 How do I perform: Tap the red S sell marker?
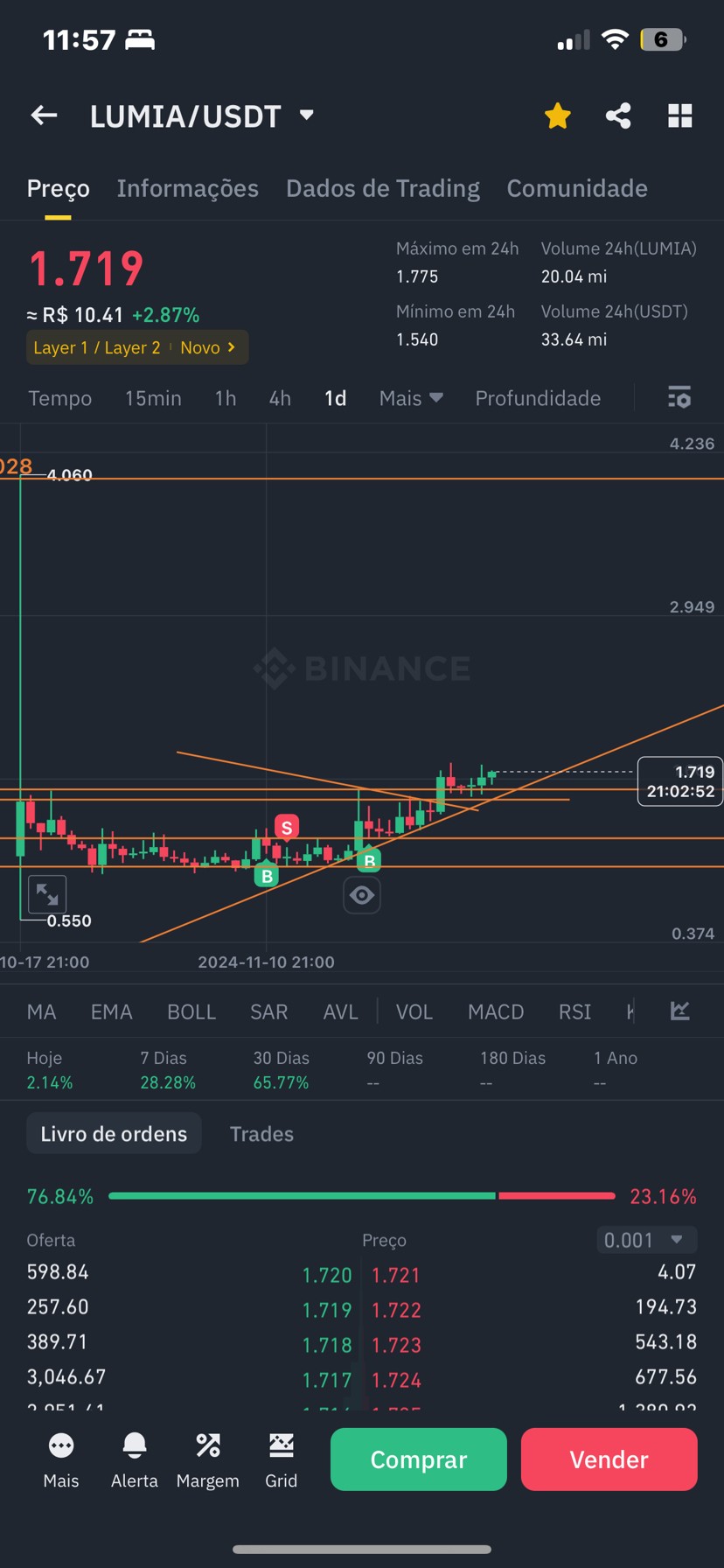point(287,827)
